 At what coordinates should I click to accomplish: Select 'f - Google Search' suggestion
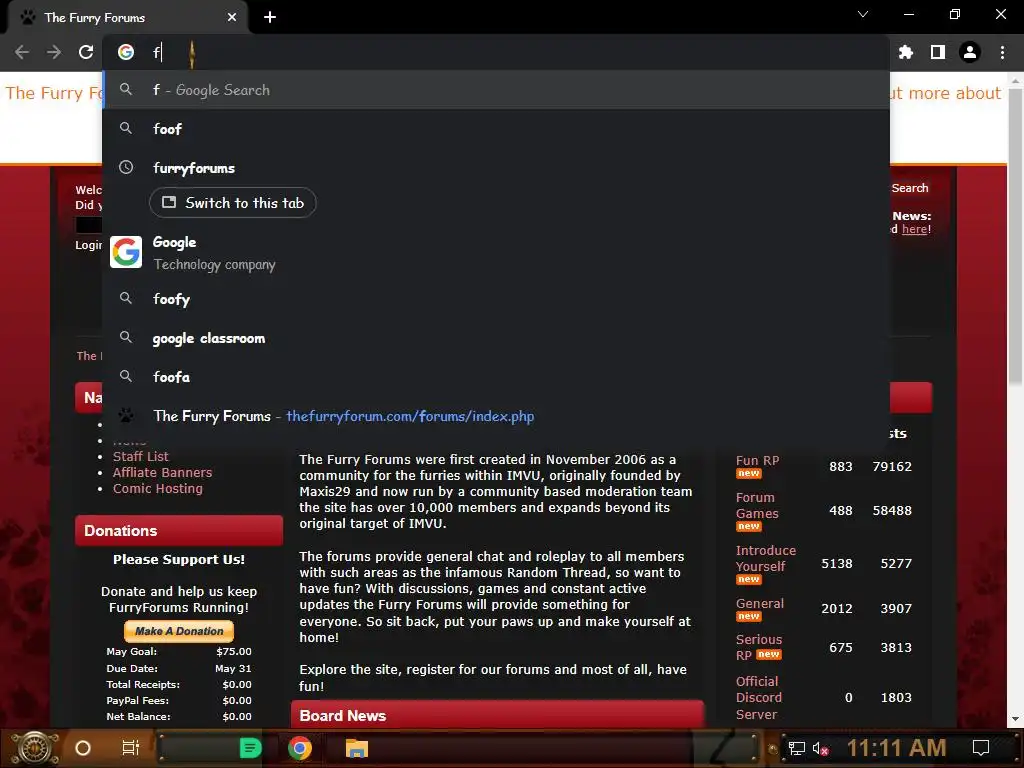496,90
